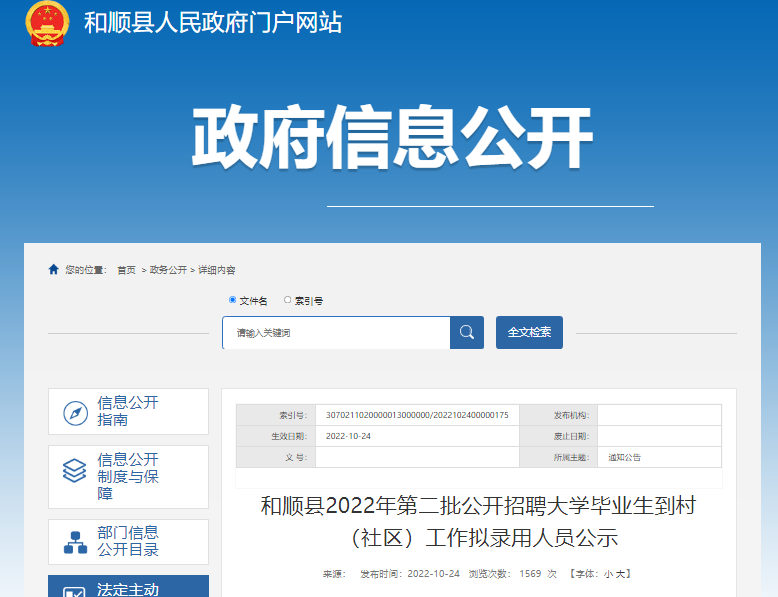Click the 全文检索 button
Screen dimensions: 778x597
click(x=529, y=333)
